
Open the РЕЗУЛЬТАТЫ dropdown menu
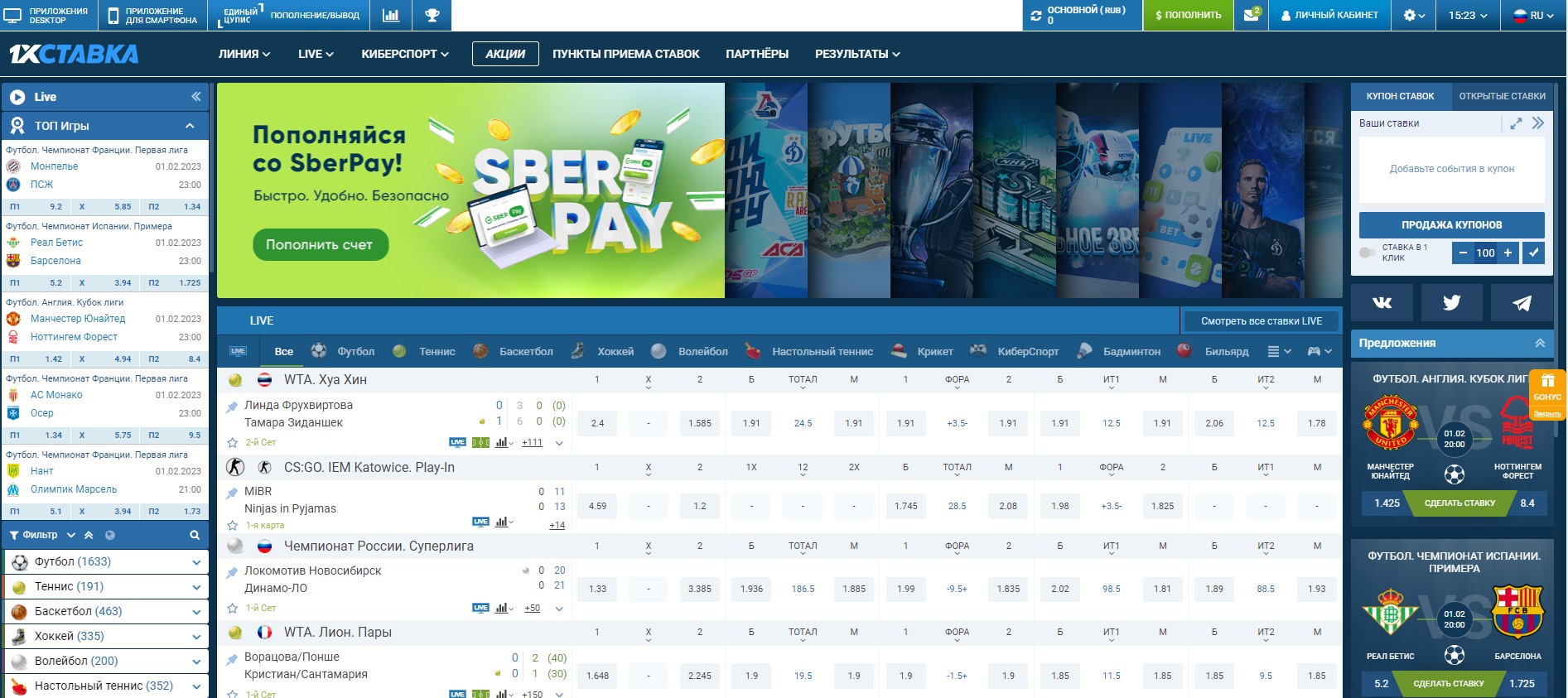857,54
